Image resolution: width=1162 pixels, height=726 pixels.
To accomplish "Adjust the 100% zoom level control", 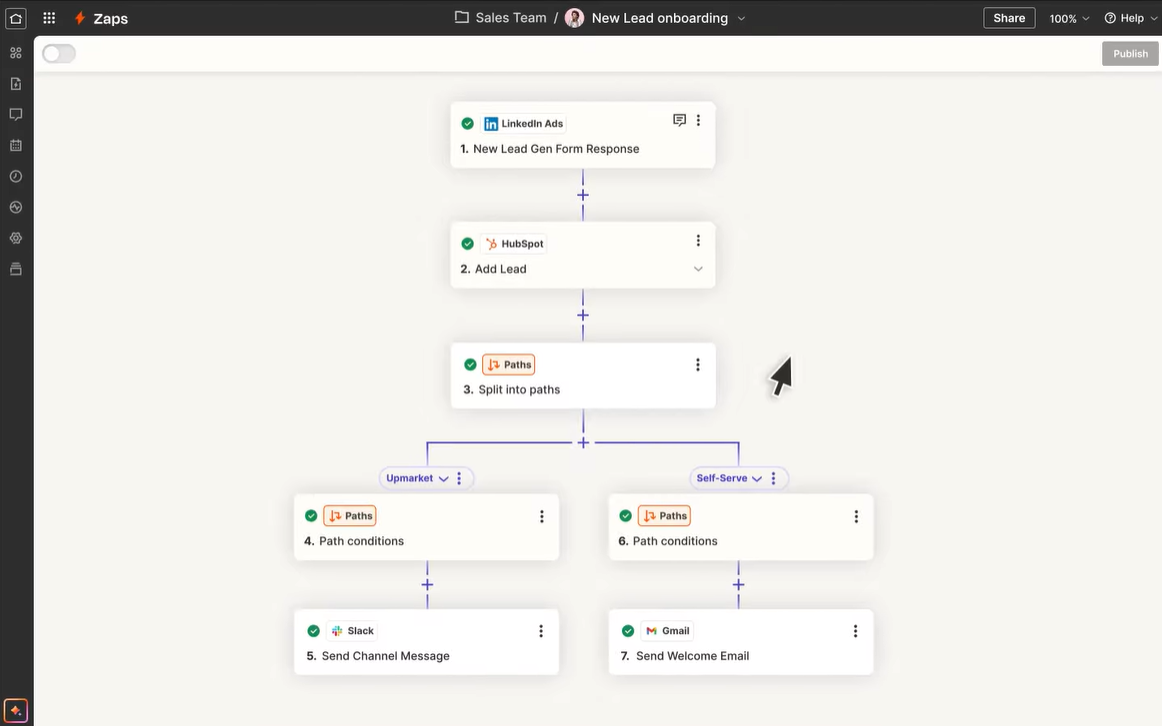I will [1068, 17].
